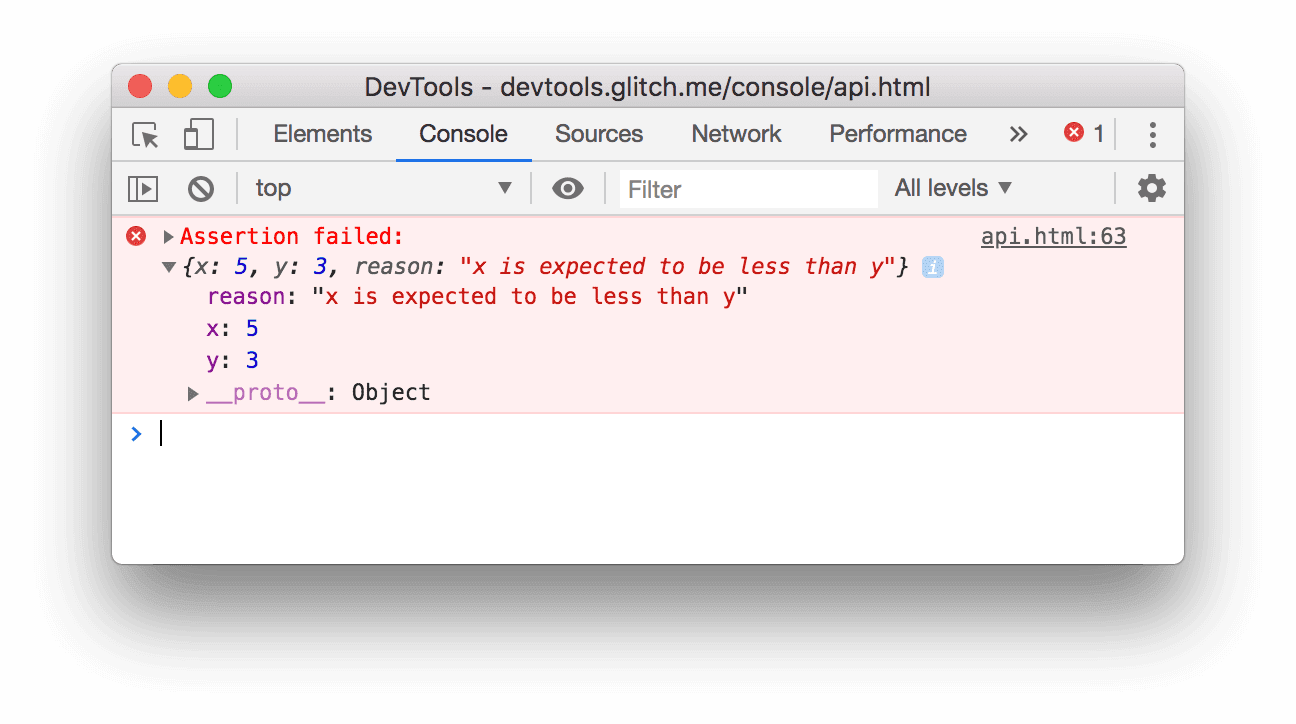Viewport: 1296px width, 724px height.
Task: Click the red error count badge
Action: (1084, 133)
